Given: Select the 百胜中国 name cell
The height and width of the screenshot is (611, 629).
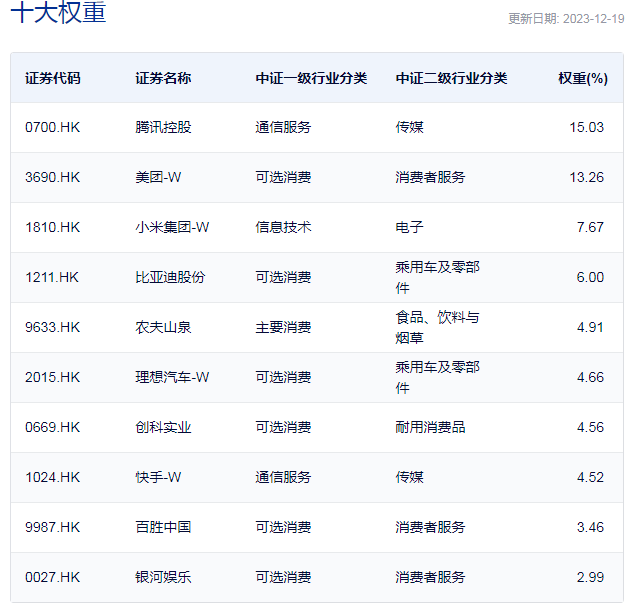Looking at the screenshot, I should 163,527.
